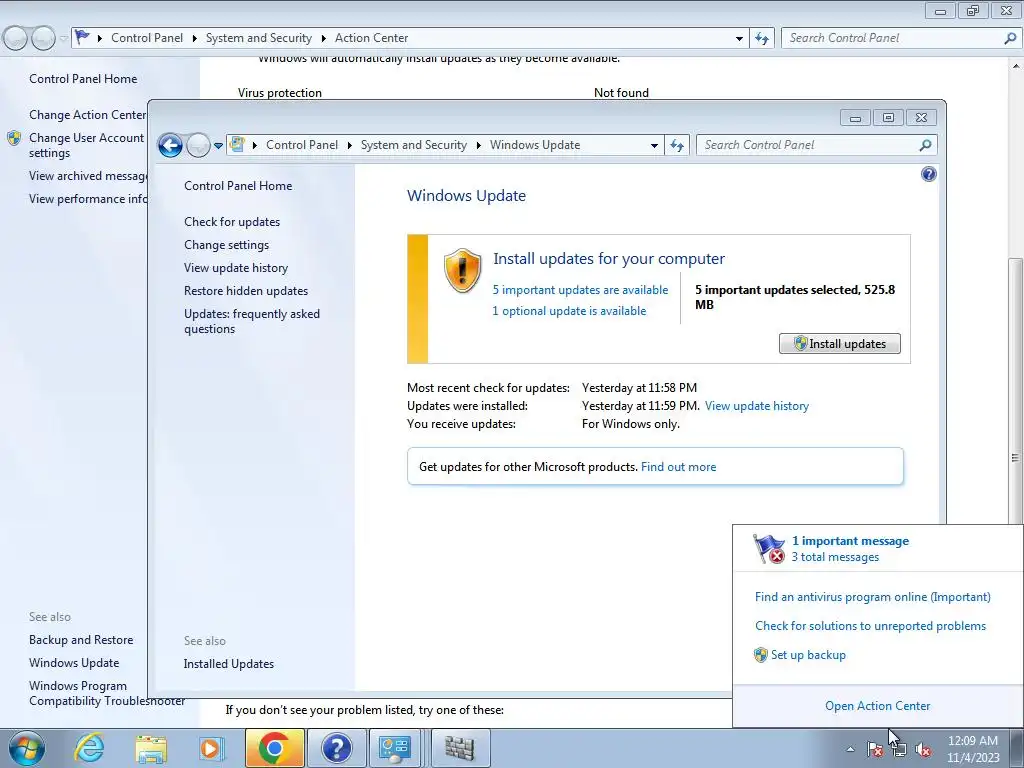The height and width of the screenshot is (768, 1024).
Task: Click 1 important message link
Action: [850, 541]
